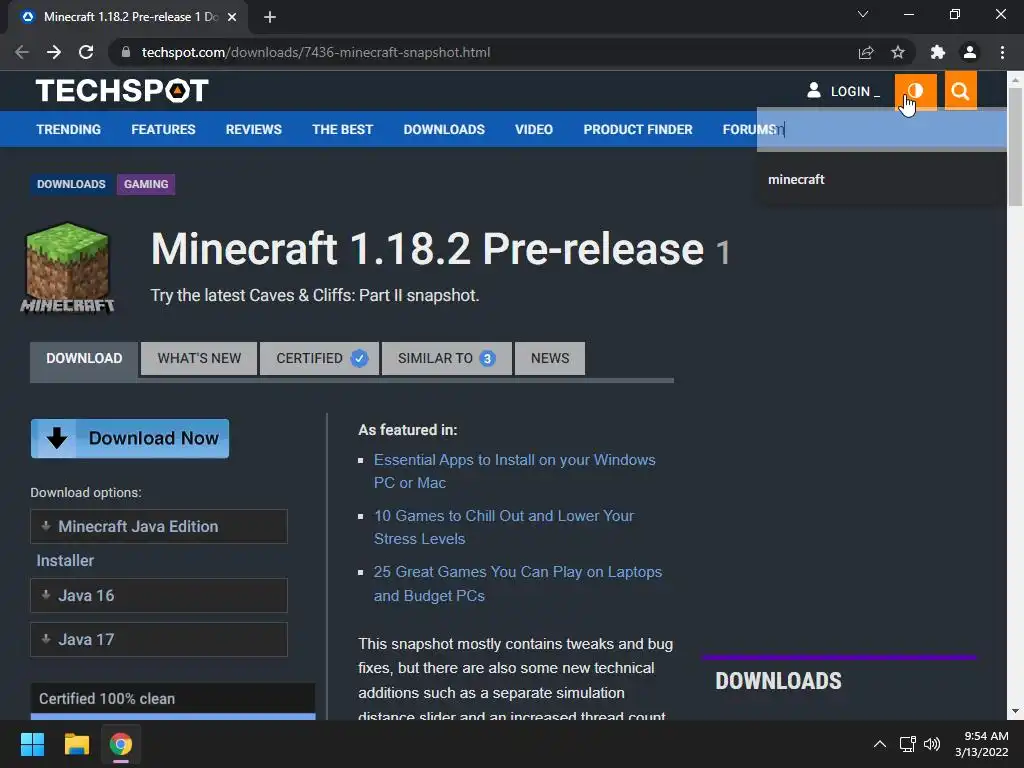Image resolution: width=1024 pixels, height=768 pixels.
Task: Reload the page with the refresh icon
Action: click(86, 52)
